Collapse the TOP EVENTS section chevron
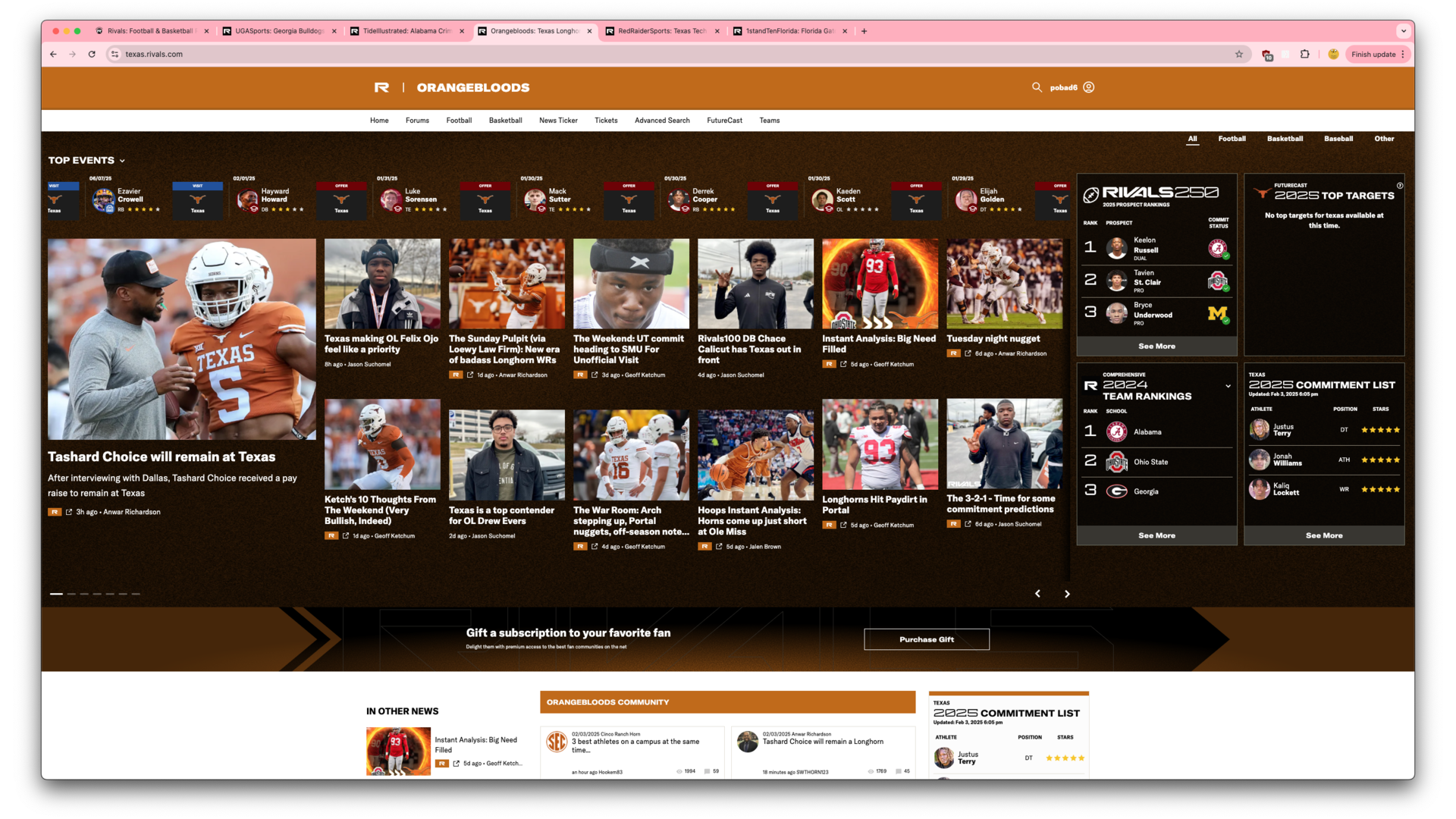The image size is (1456, 819). tap(121, 160)
